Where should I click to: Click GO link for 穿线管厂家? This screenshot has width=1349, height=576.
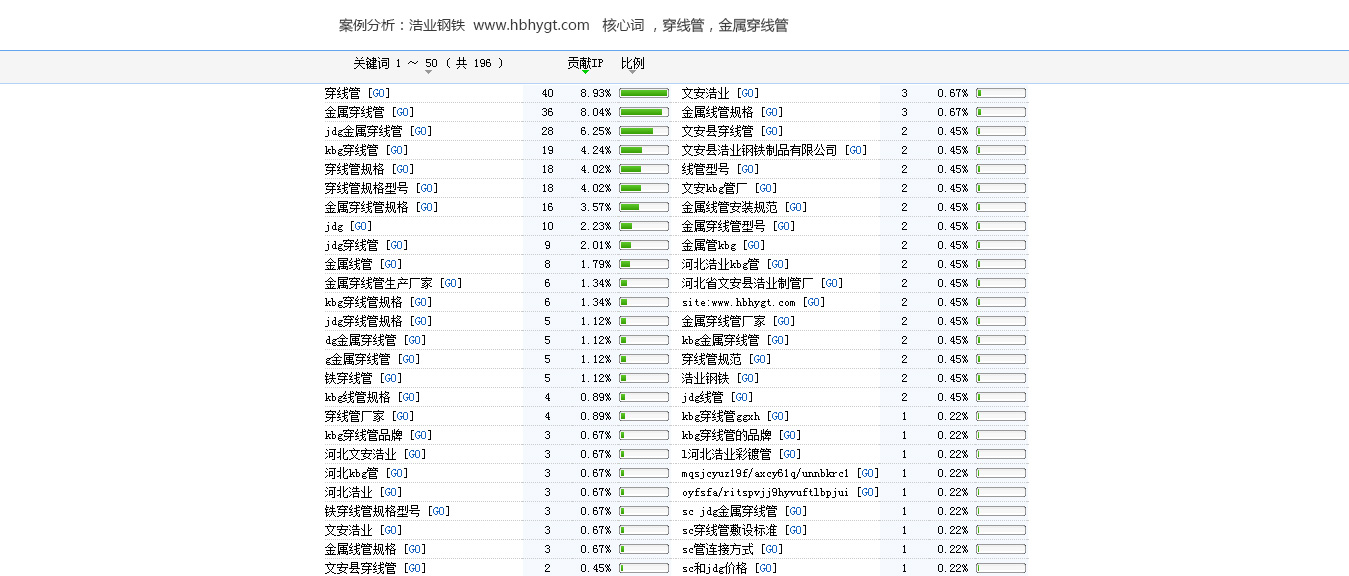[x=402, y=416]
